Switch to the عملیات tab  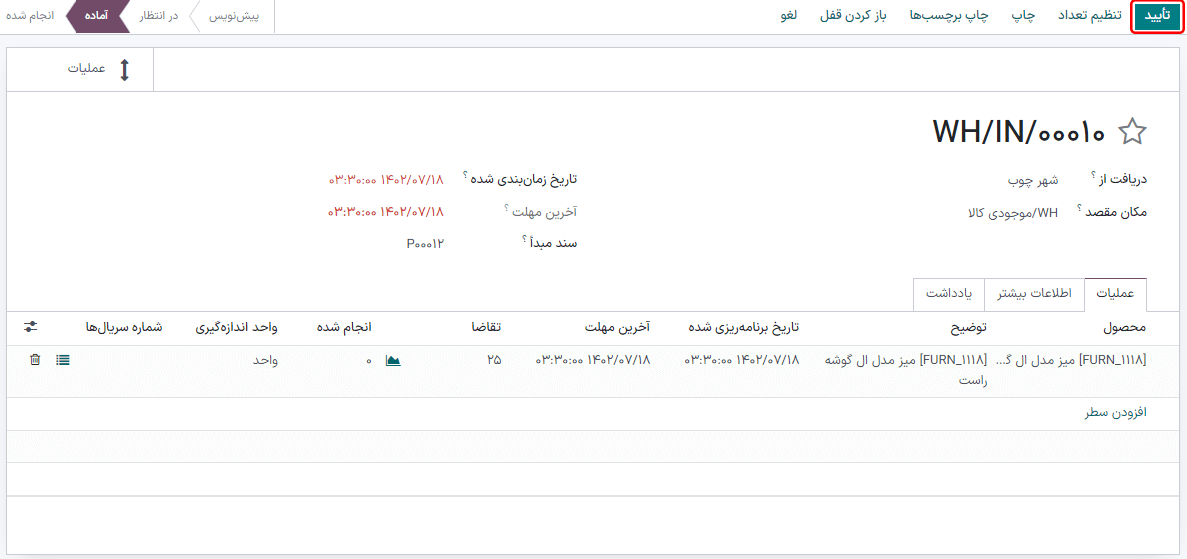(x=1115, y=294)
